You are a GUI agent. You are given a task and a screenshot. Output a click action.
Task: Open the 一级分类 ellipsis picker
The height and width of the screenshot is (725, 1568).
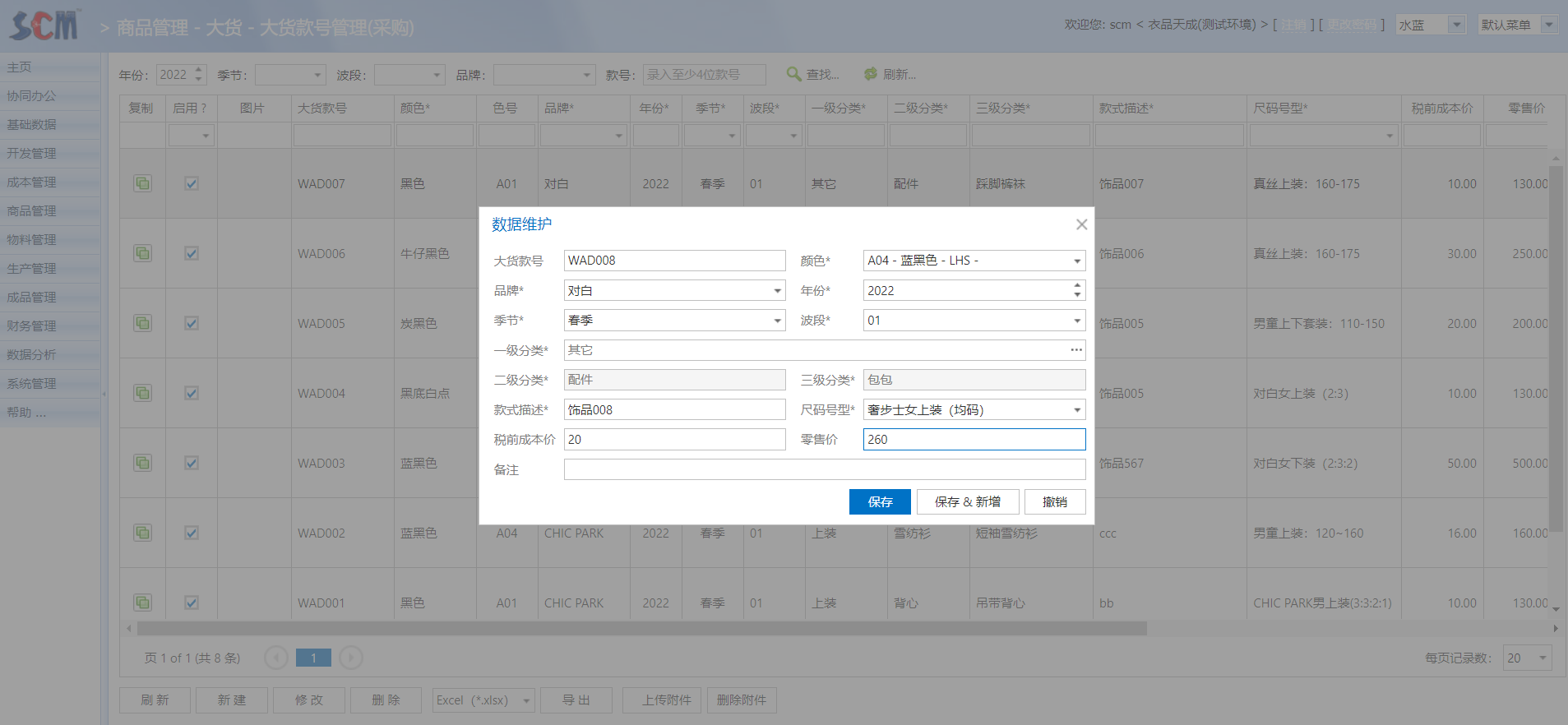tap(1075, 350)
